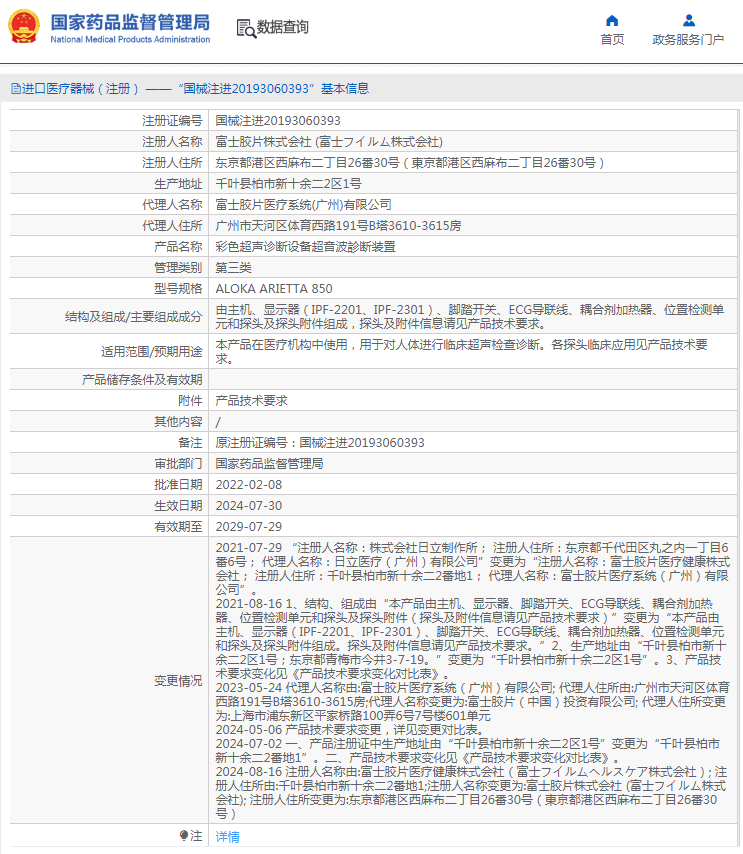
Task: Select the 2024-08-16 change record entry
Action: (471, 792)
